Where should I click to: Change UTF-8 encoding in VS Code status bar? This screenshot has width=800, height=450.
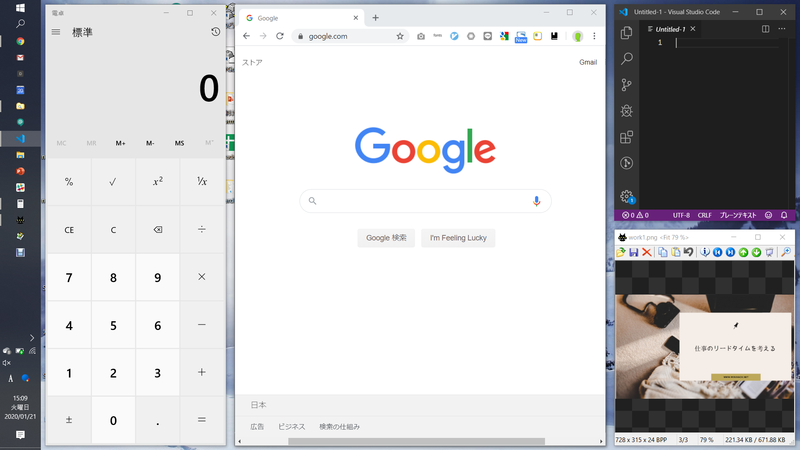681,215
